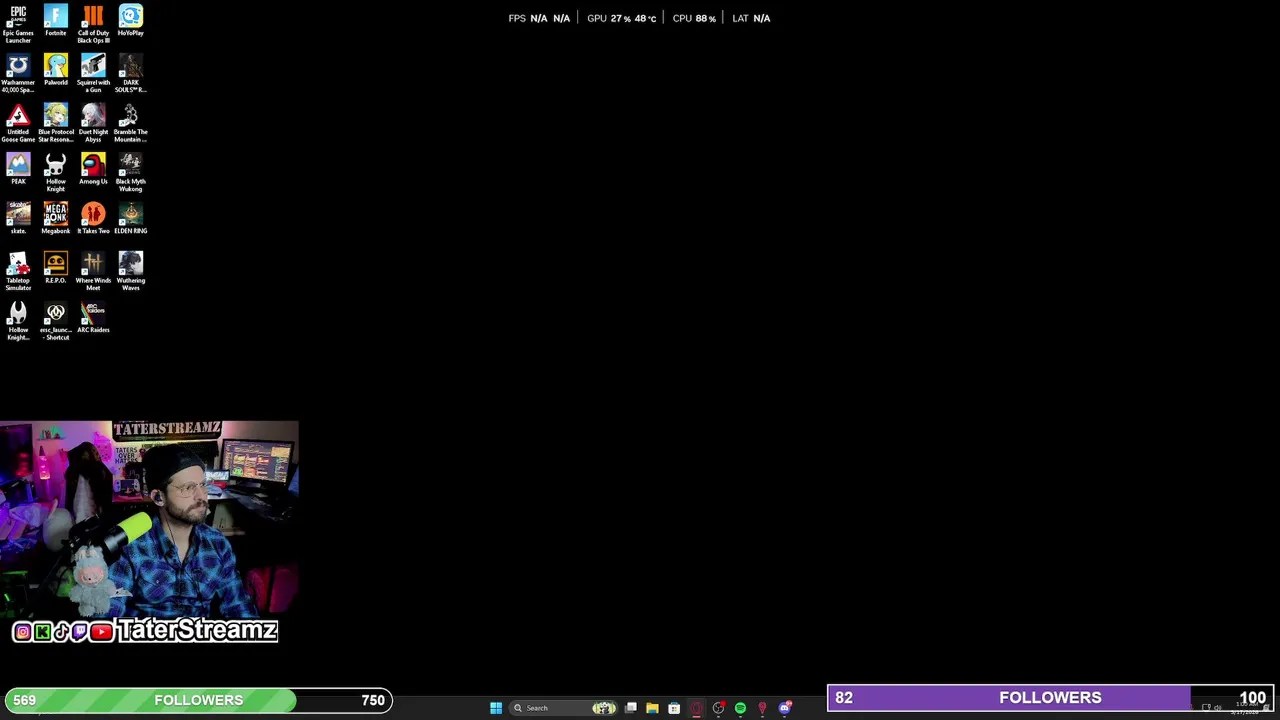Select the Hollow Knight Silksong icon in bottom row
The width and height of the screenshot is (1280, 720).
click(18, 322)
